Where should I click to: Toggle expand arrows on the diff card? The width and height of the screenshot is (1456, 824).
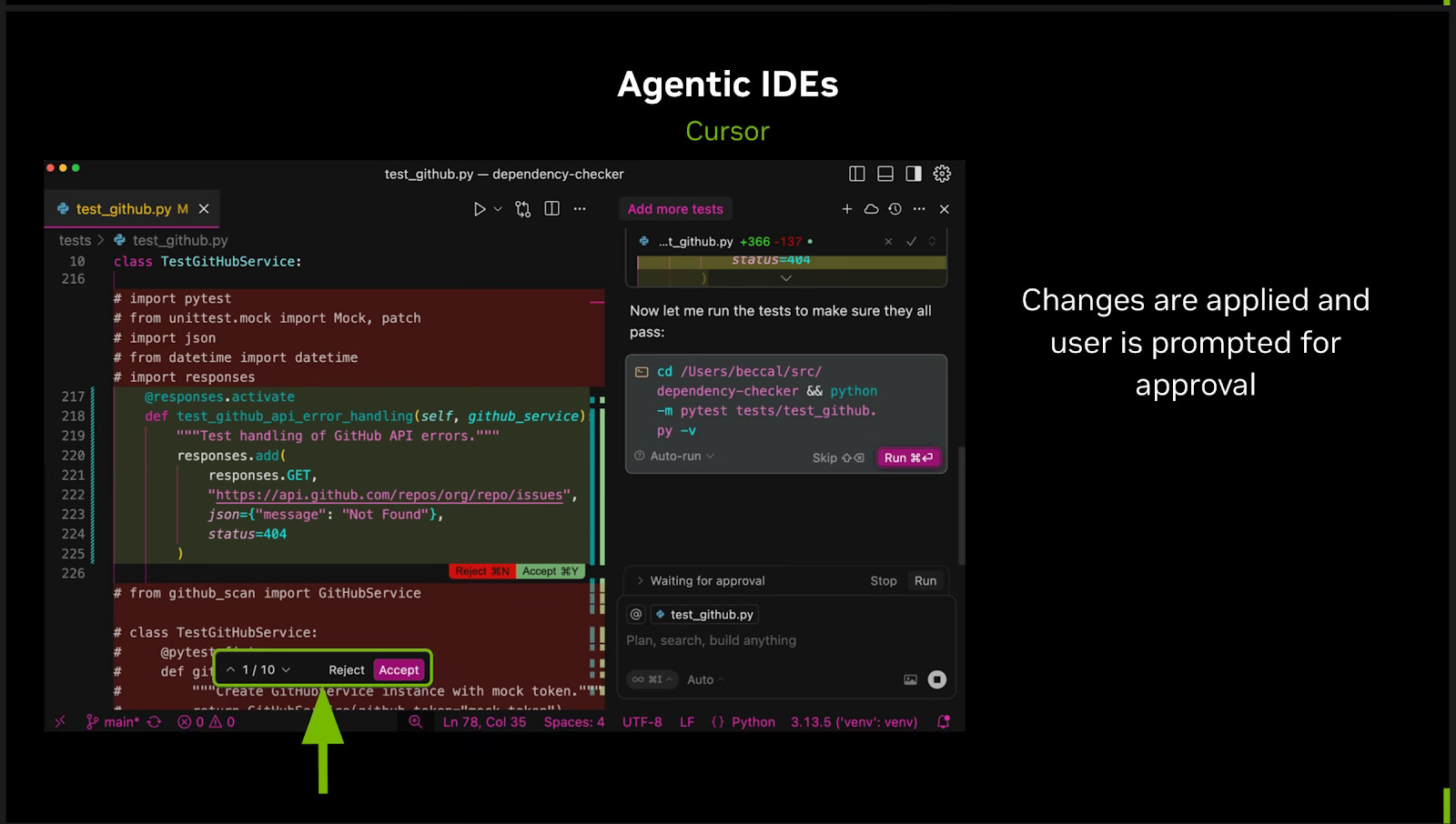pos(932,242)
